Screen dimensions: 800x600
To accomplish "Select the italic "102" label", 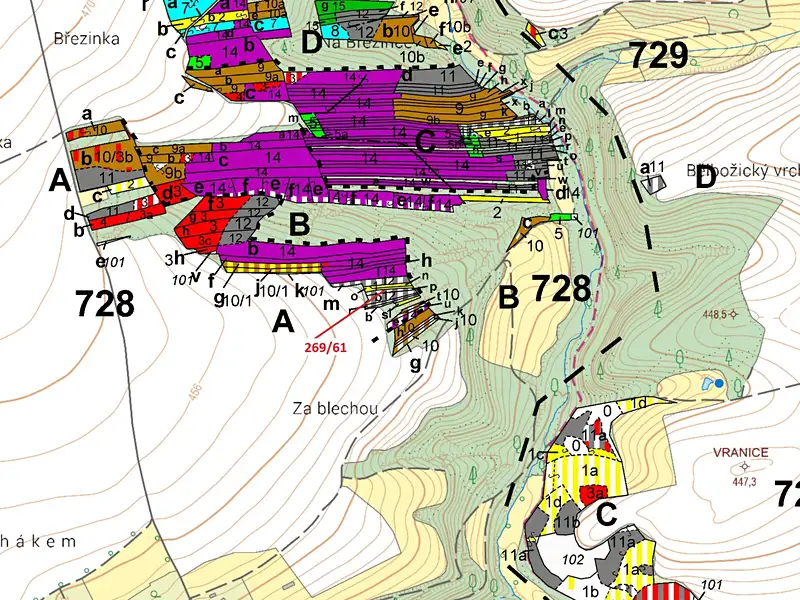I will (x=572, y=560).
